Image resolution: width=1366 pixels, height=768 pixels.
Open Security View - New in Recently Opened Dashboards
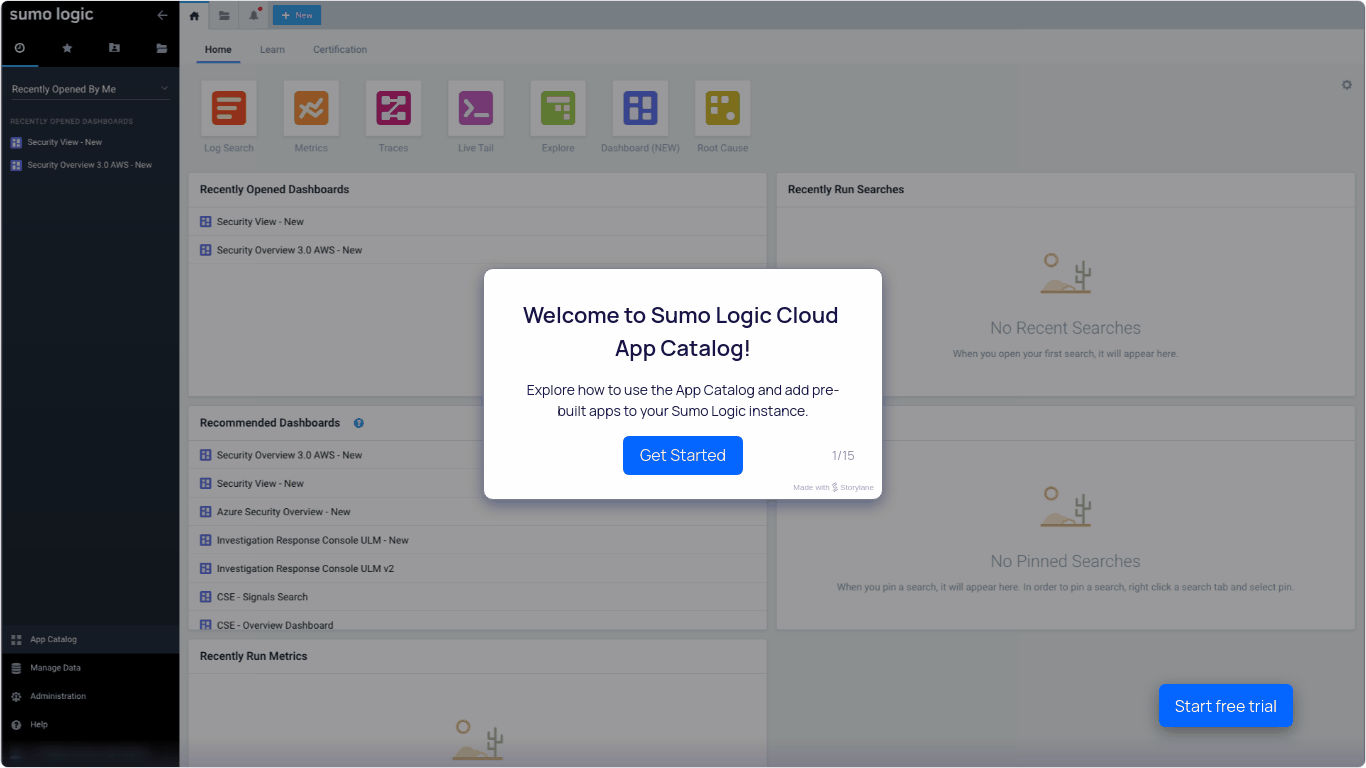tap(478, 222)
